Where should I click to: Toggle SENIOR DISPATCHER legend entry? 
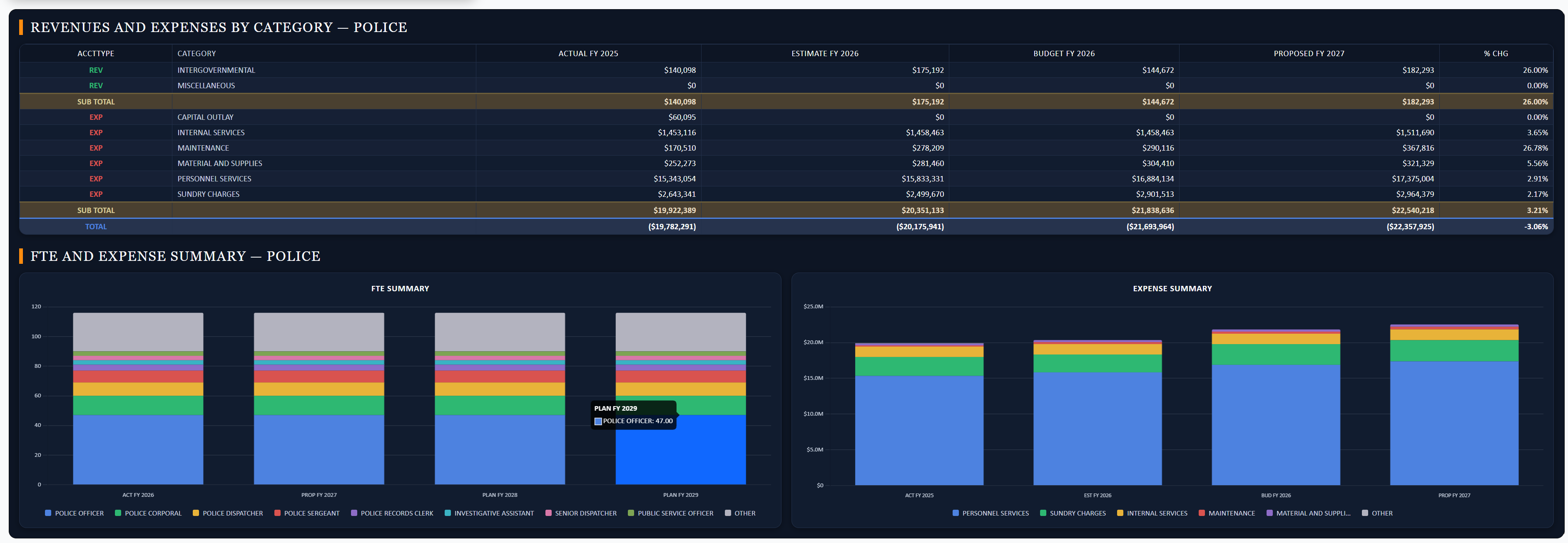pos(581,513)
